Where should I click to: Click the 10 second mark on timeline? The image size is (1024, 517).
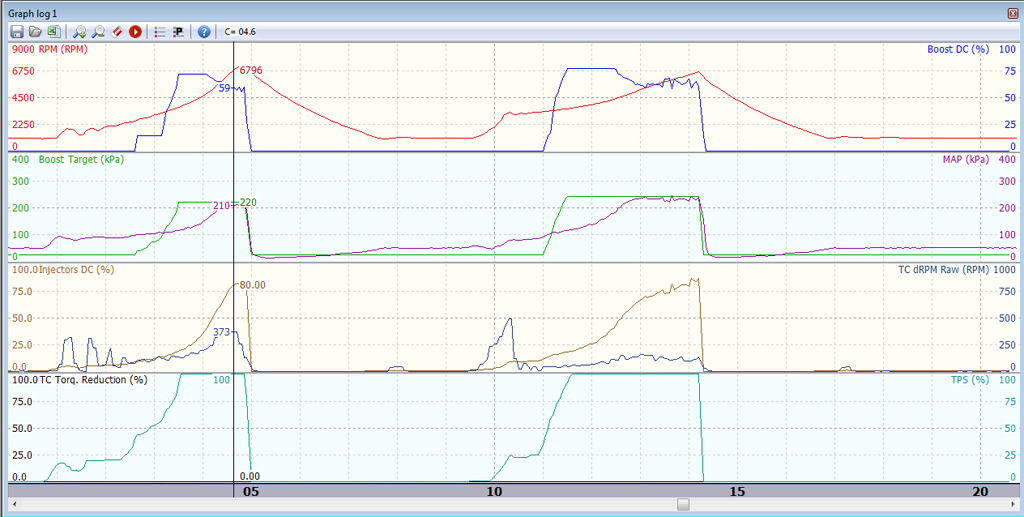click(x=493, y=491)
